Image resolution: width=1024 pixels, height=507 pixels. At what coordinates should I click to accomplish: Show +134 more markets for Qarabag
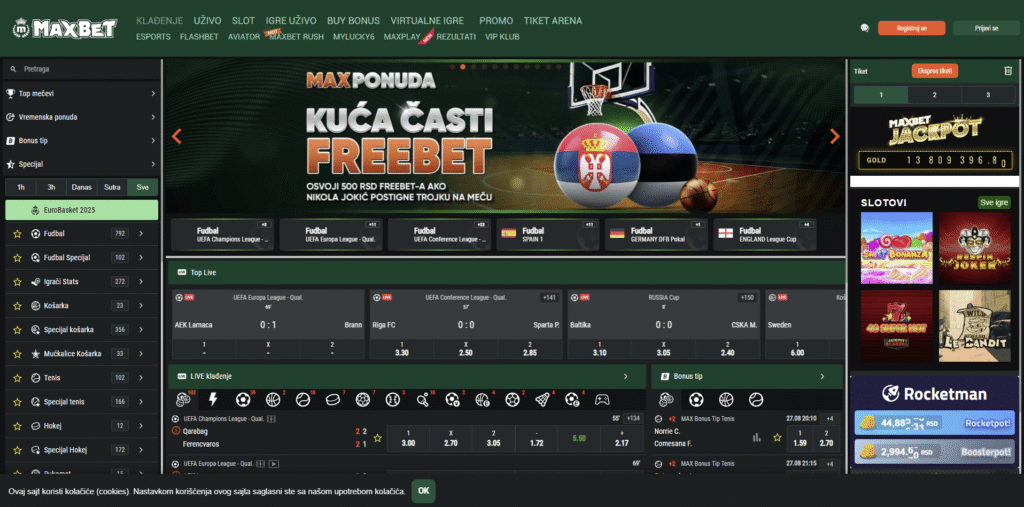tap(633, 418)
